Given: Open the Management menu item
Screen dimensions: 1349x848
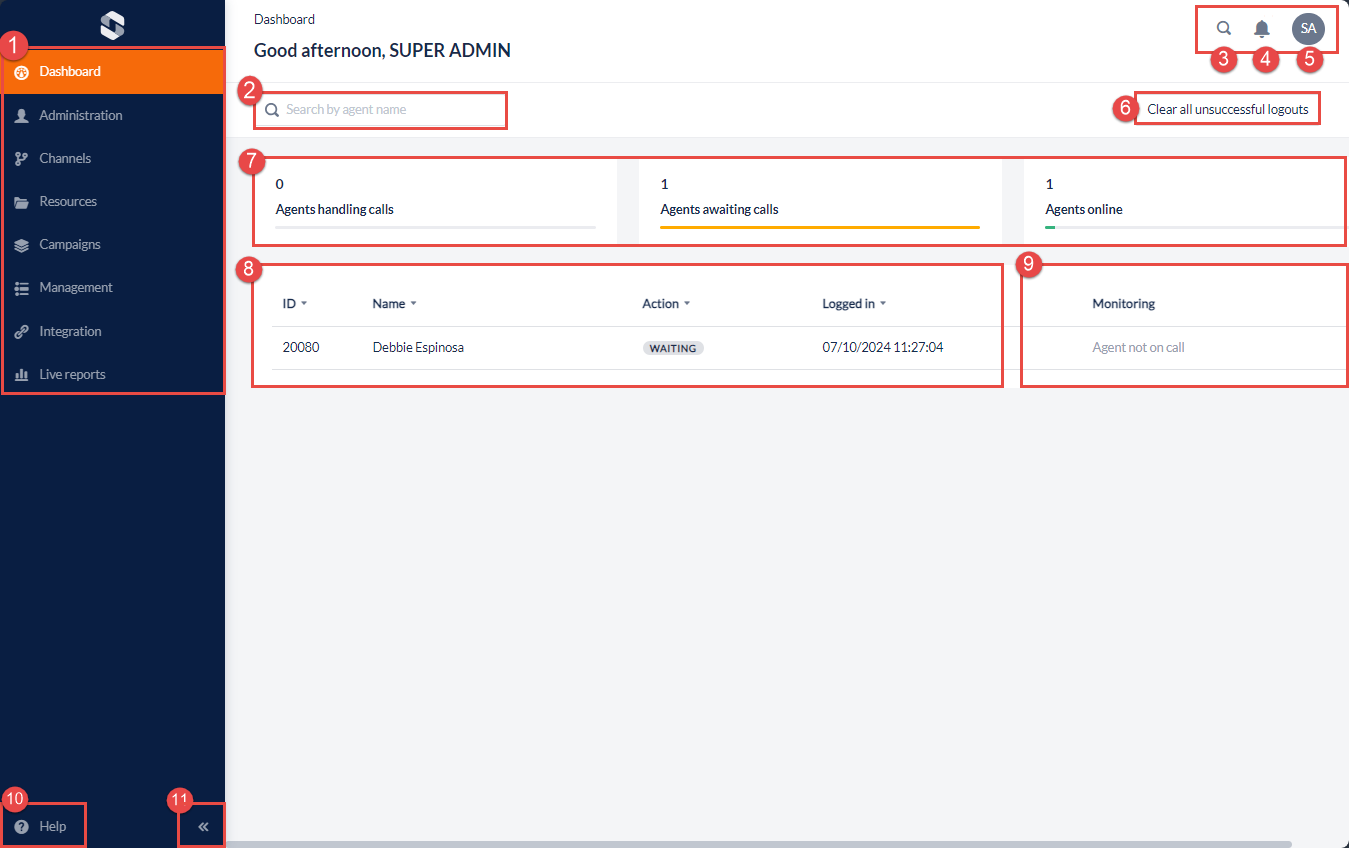Looking at the screenshot, I should pos(76,288).
